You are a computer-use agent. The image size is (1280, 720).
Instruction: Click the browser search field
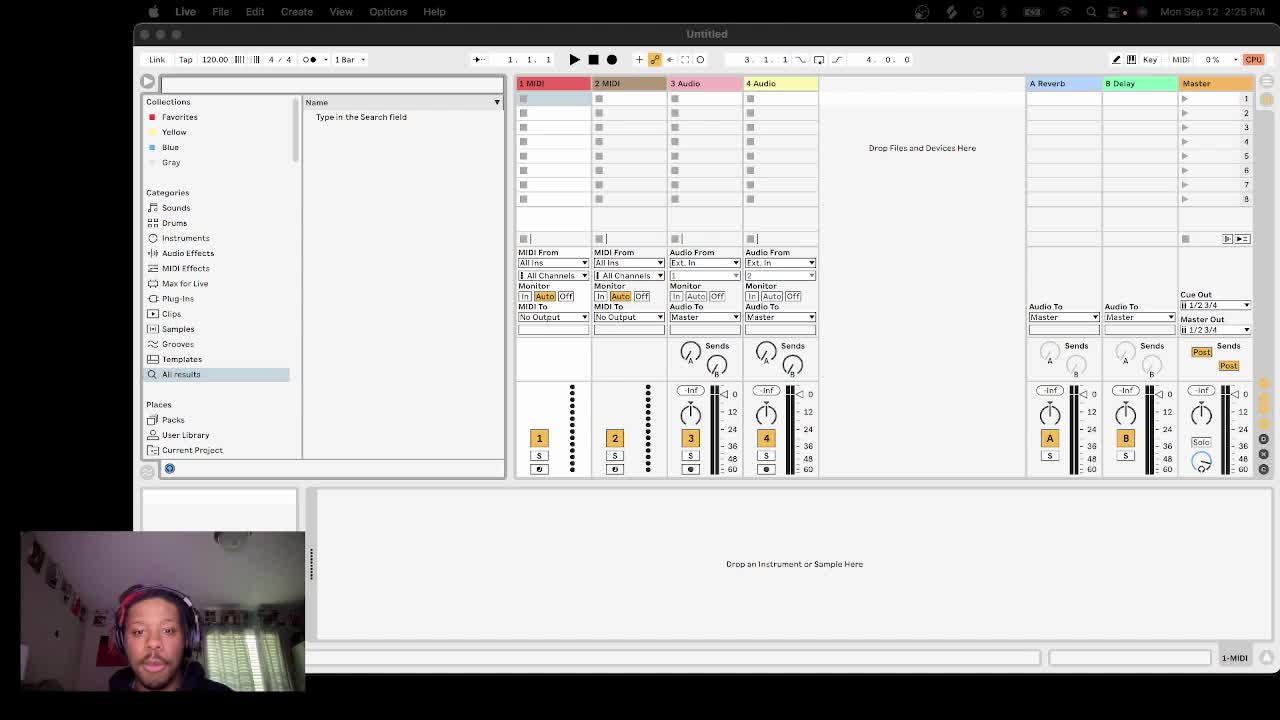pos(332,83)
